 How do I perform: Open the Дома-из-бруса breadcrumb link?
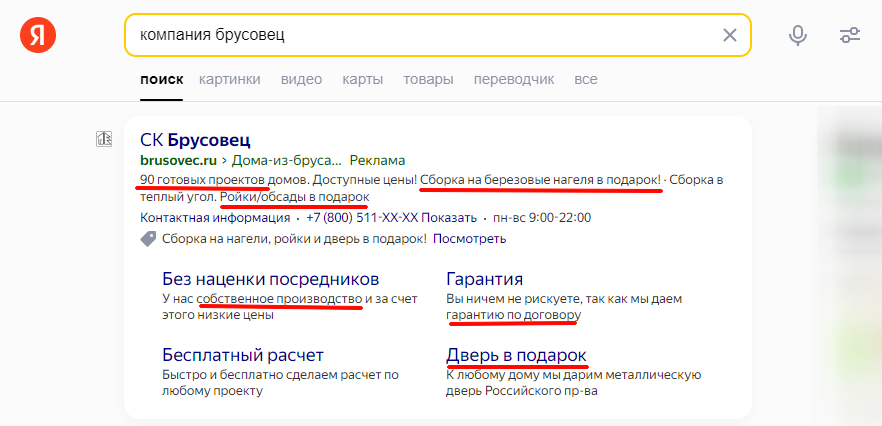click(x=286, y=160)
